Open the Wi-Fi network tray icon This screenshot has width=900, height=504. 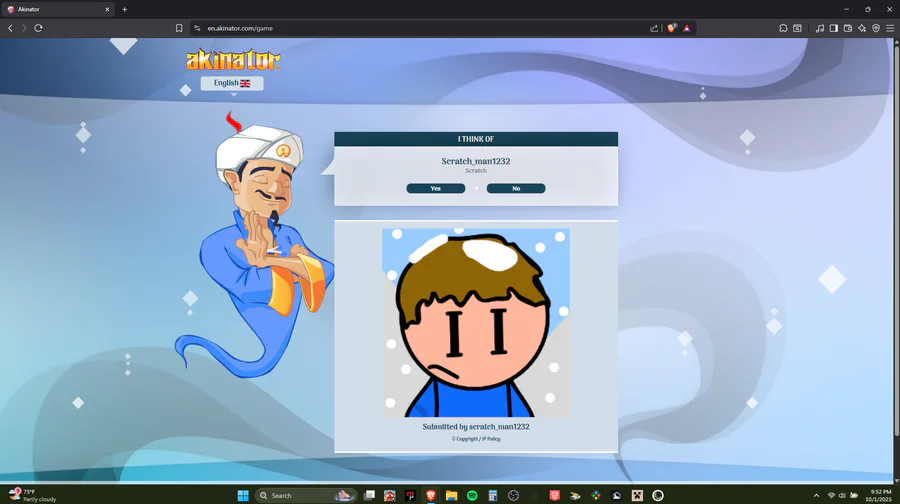(831, 495)
